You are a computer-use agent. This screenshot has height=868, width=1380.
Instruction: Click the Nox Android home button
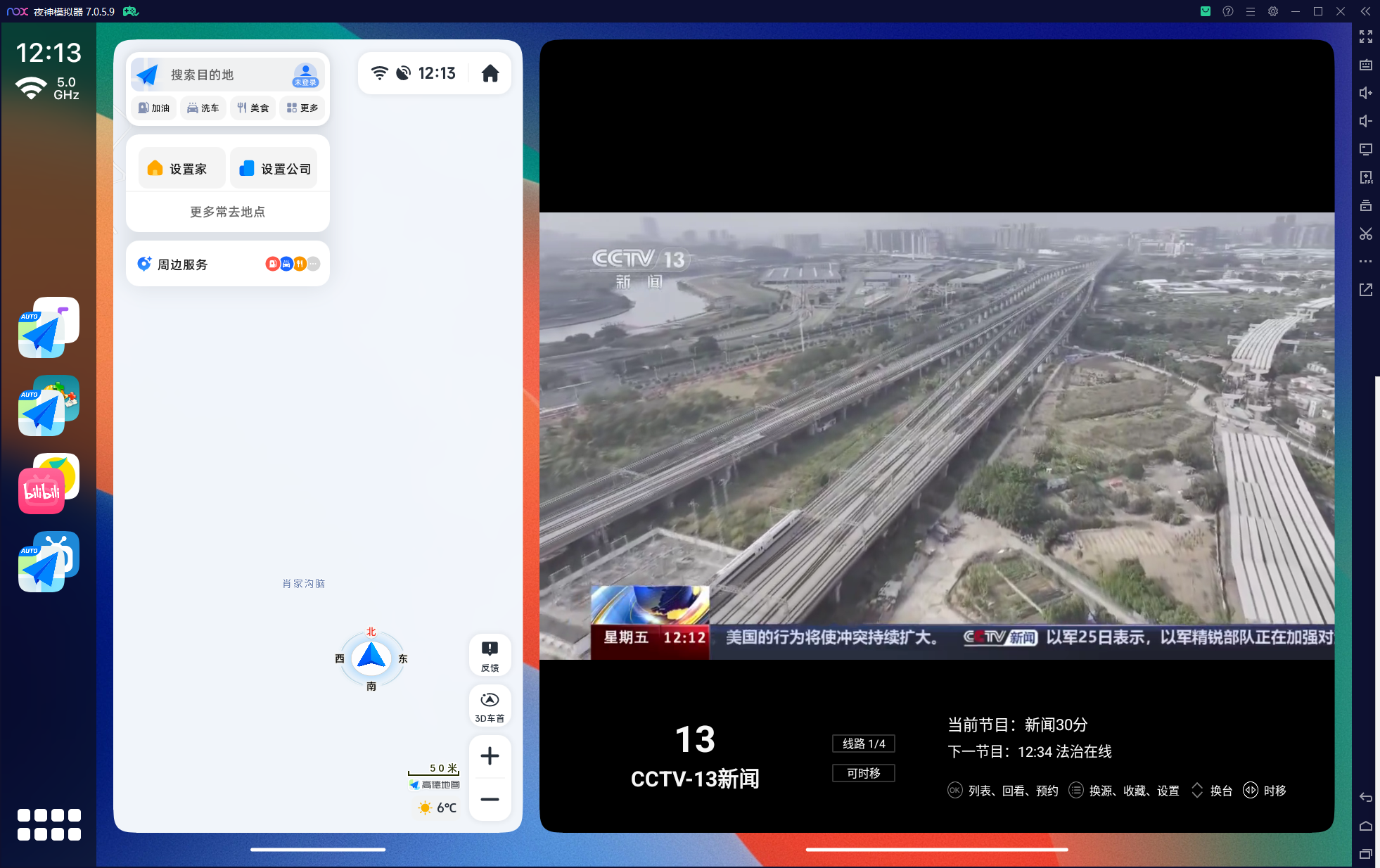1366,826
